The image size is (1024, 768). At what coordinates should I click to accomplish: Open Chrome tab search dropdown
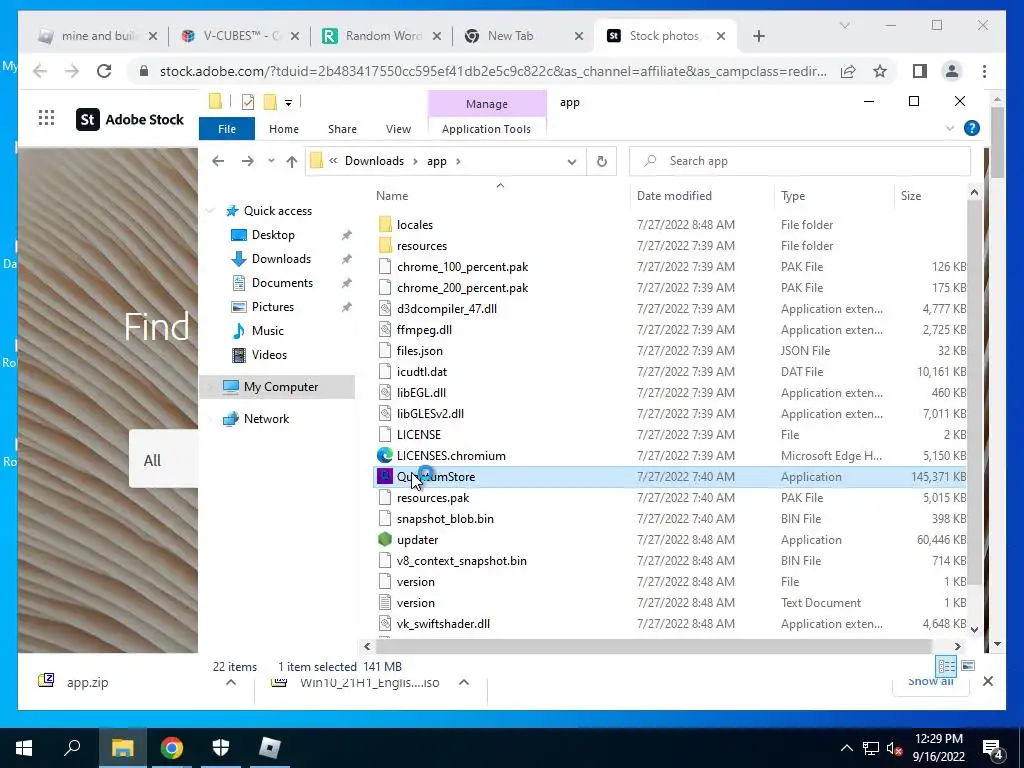[844, 25]
